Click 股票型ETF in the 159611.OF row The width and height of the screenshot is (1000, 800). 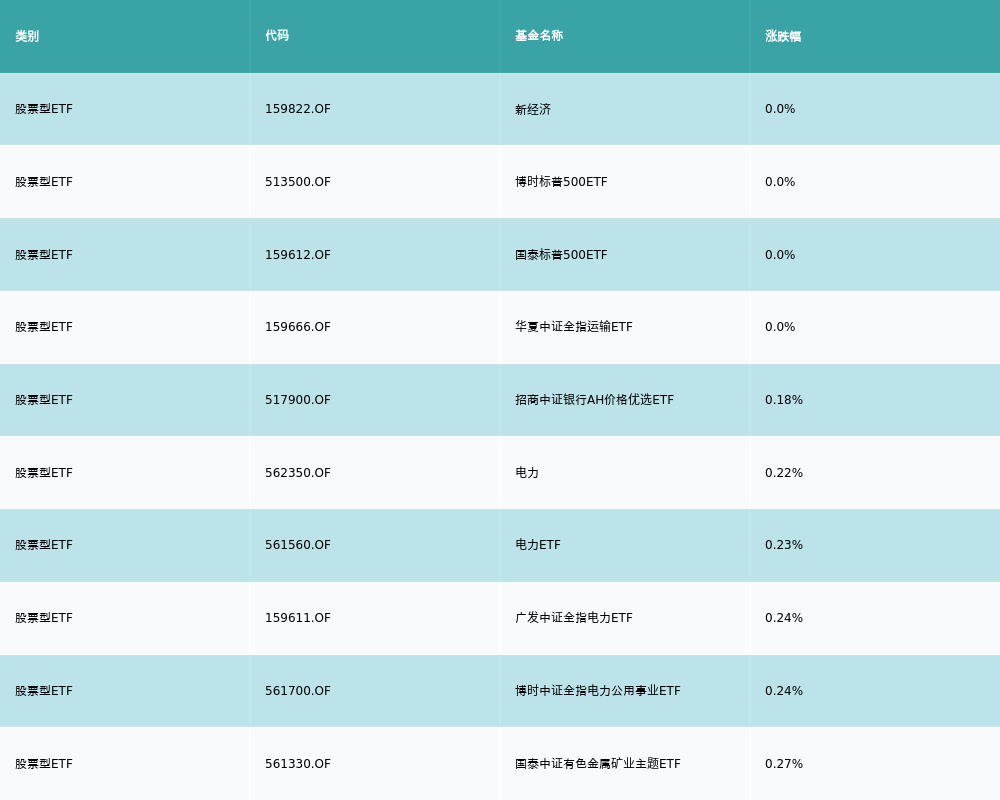pos(44,618)
